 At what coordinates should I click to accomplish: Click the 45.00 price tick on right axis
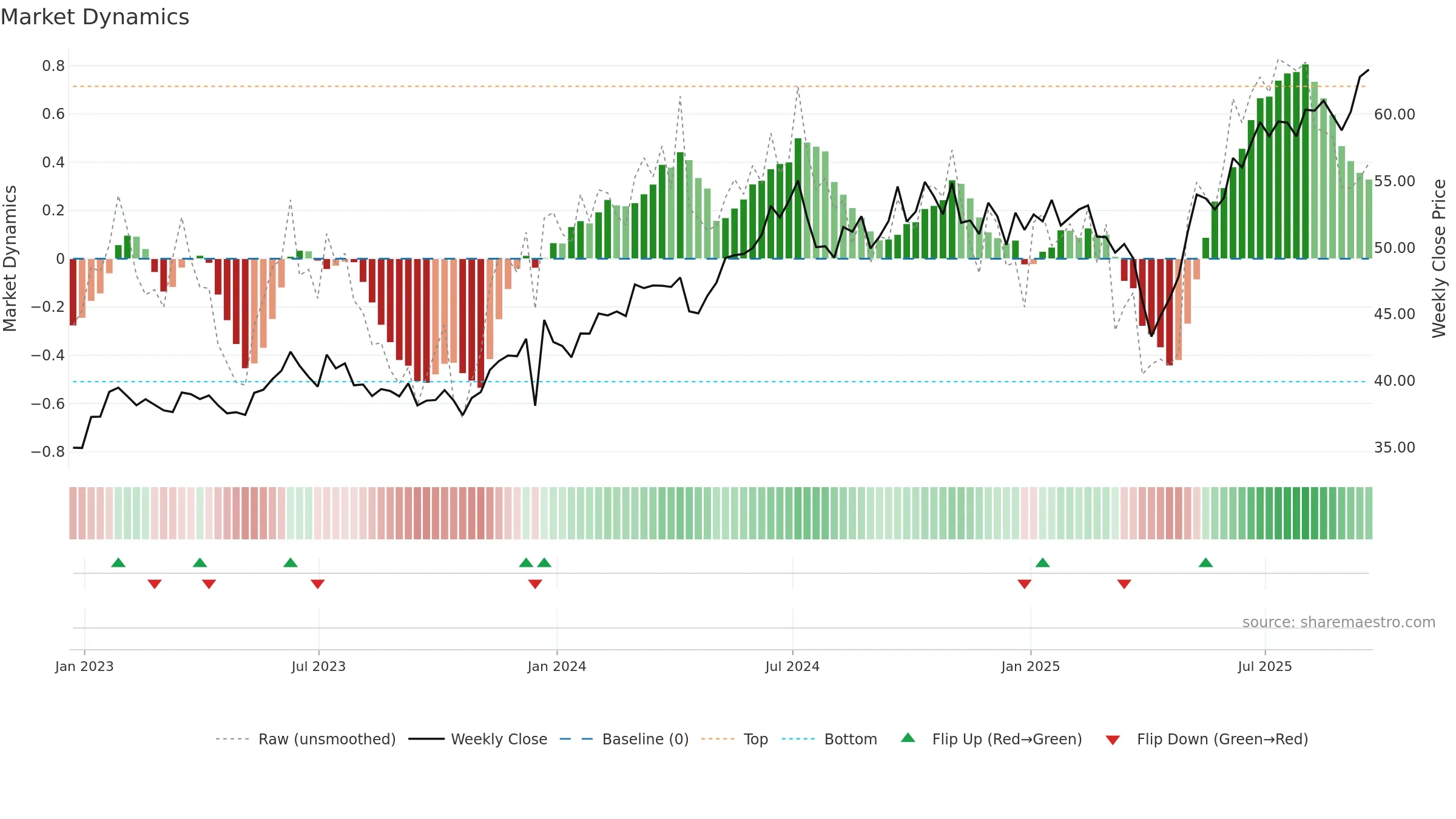(1395, 314)
